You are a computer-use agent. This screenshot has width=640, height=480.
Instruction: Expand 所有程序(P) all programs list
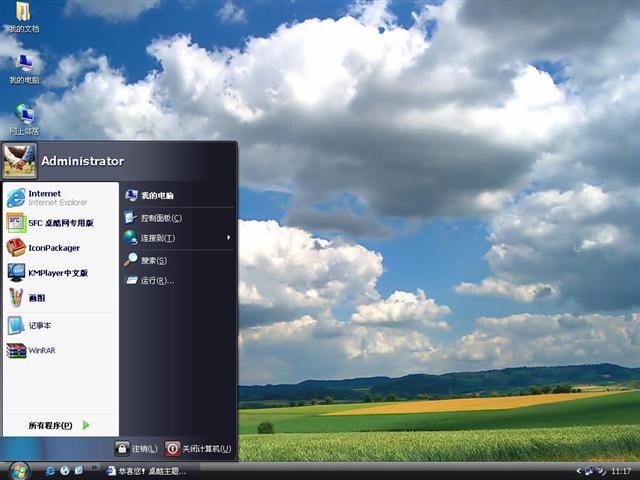pyautogui.click(x=60, y=425)
